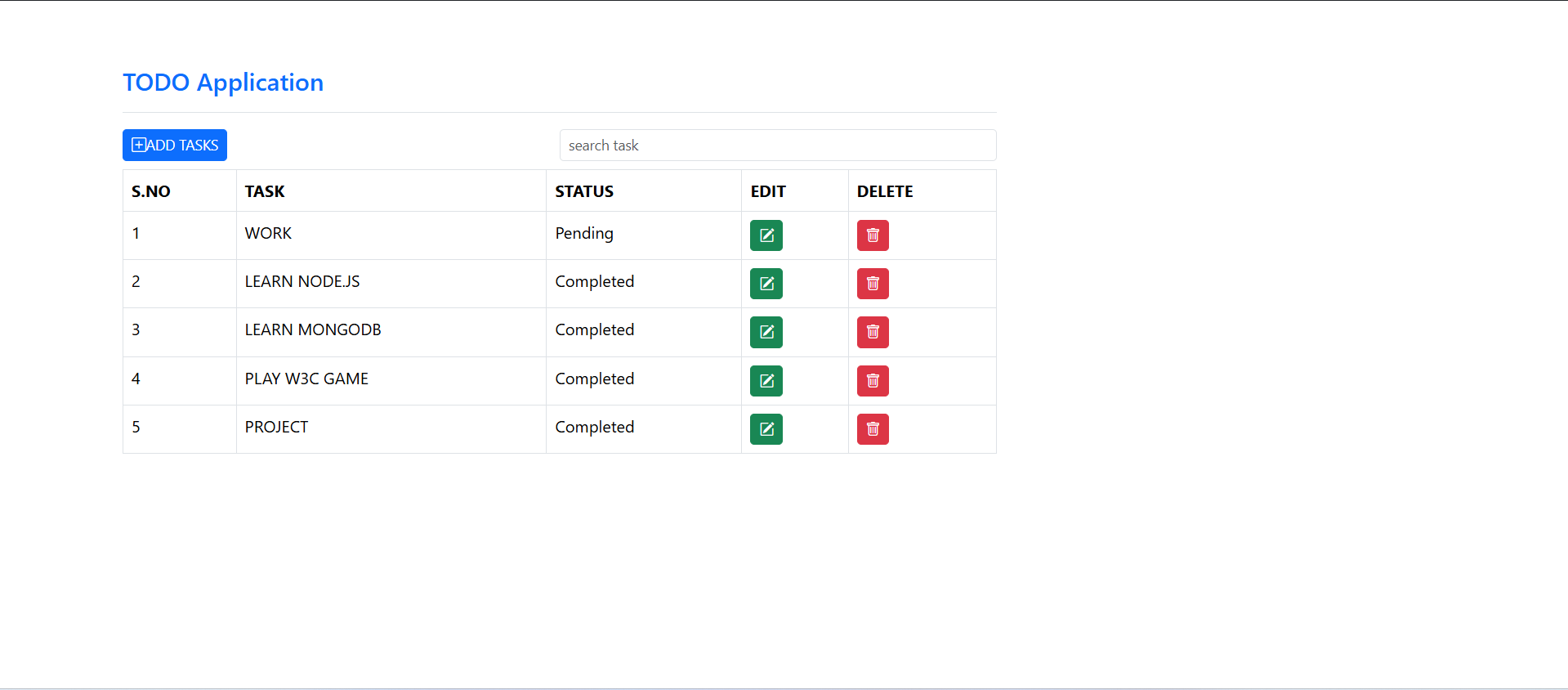
Task: Click serial number 4 cell
Action: [180, 381]
